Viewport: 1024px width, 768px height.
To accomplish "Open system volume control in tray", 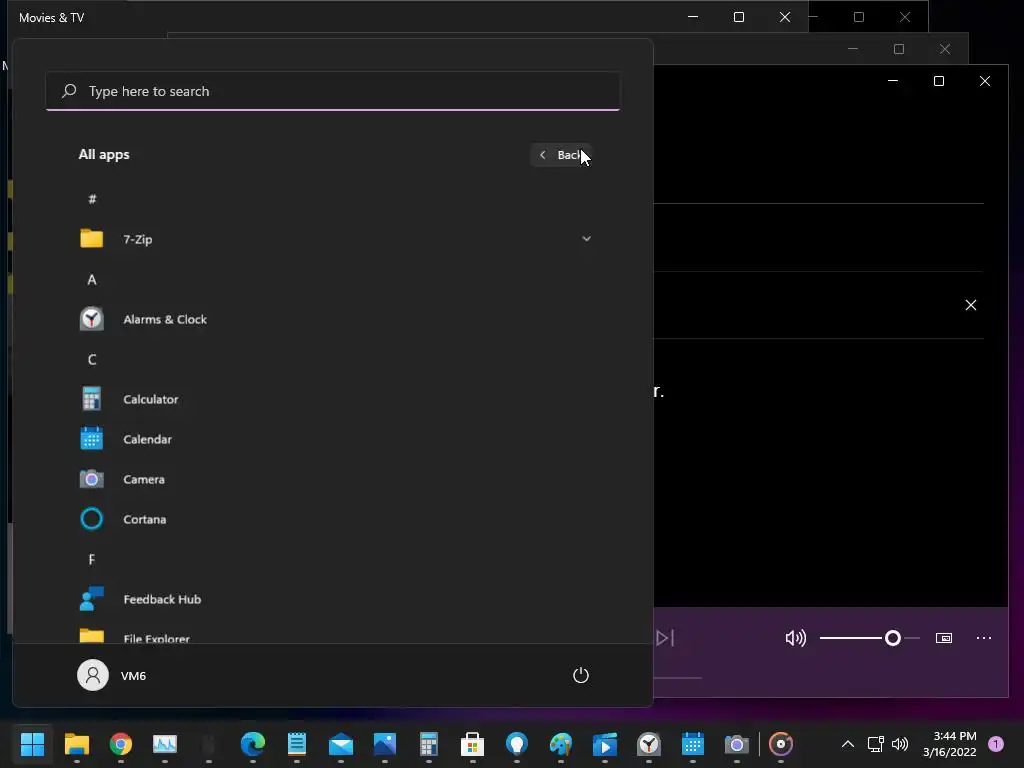I will point(900,744).
